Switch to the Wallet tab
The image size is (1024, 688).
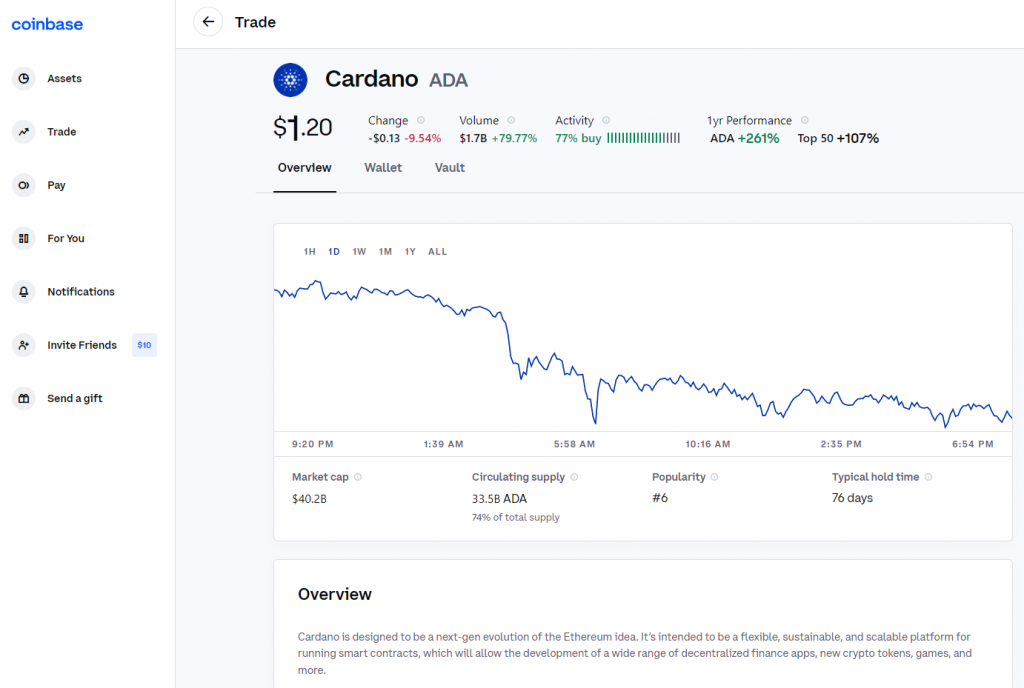383,168
